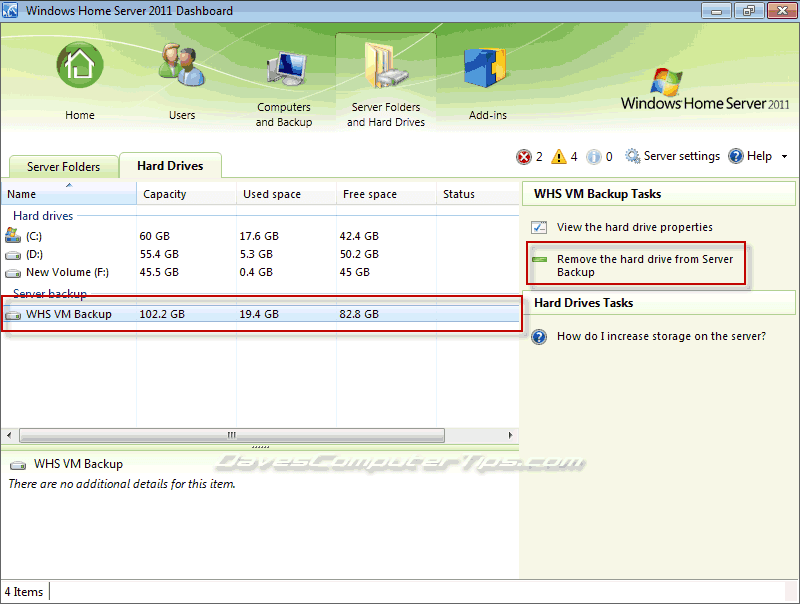Sort list by Used space column header
Viewport: 800px width, 604px height.
click(x=286, y=194)
